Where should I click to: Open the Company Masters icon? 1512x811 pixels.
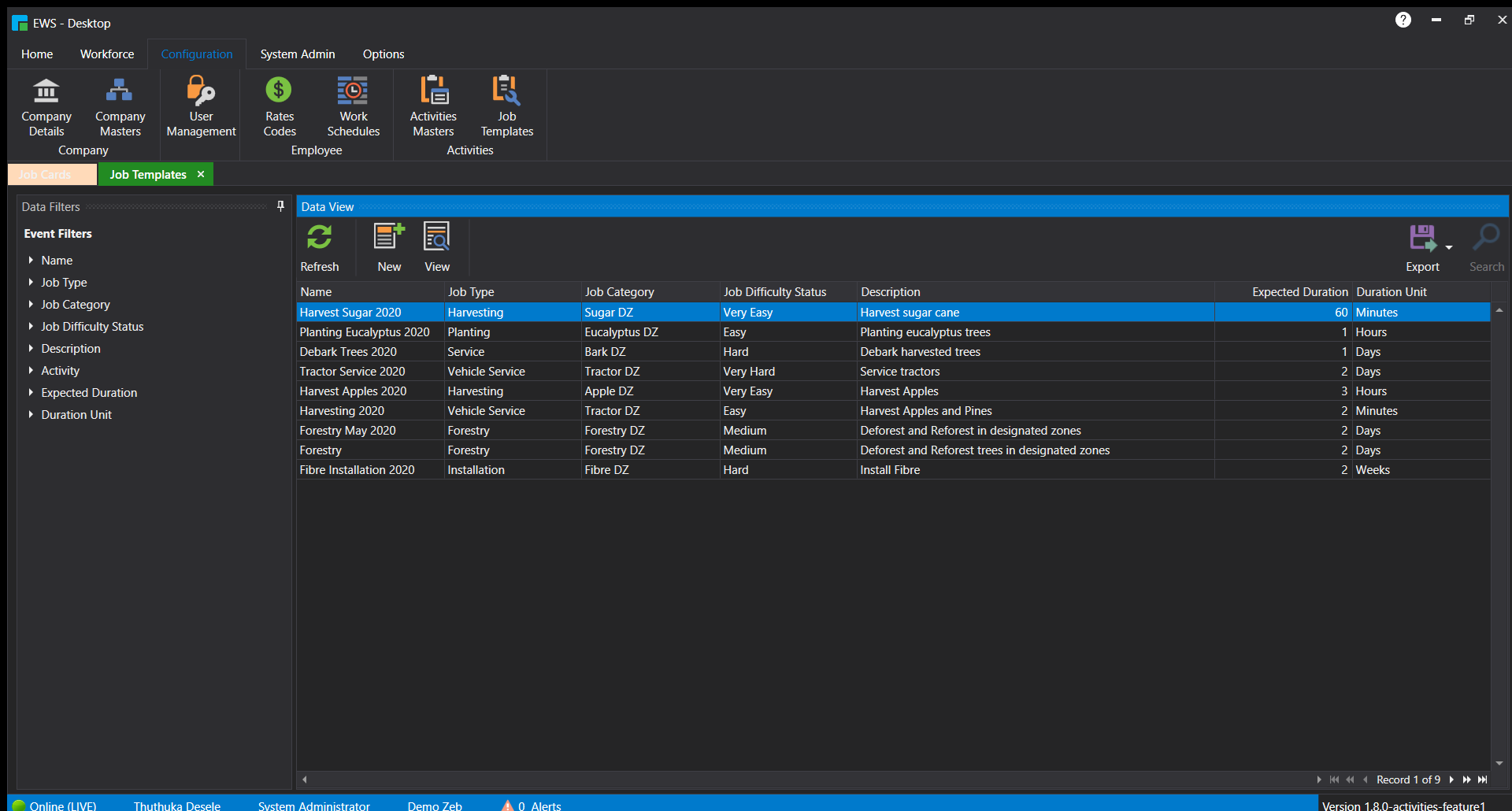point(119,106)
